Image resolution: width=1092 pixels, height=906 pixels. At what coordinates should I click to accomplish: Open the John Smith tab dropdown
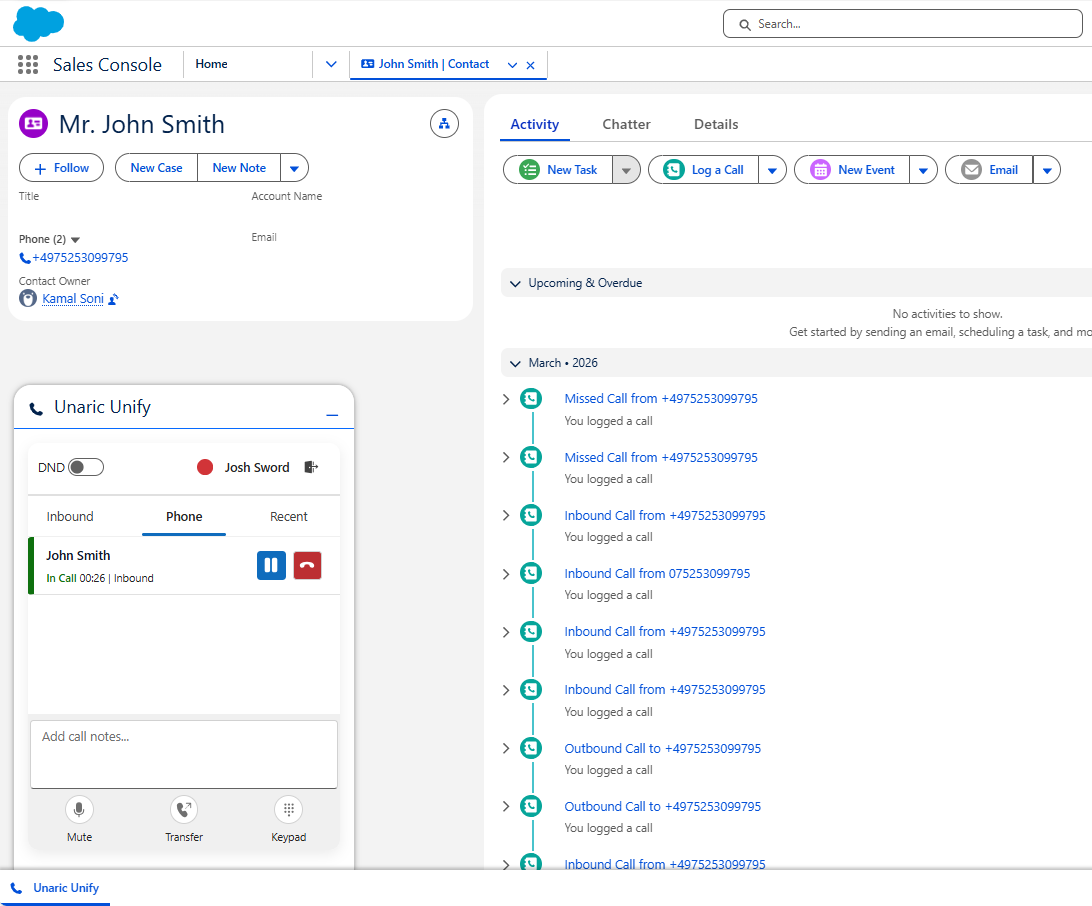[513, 65]
